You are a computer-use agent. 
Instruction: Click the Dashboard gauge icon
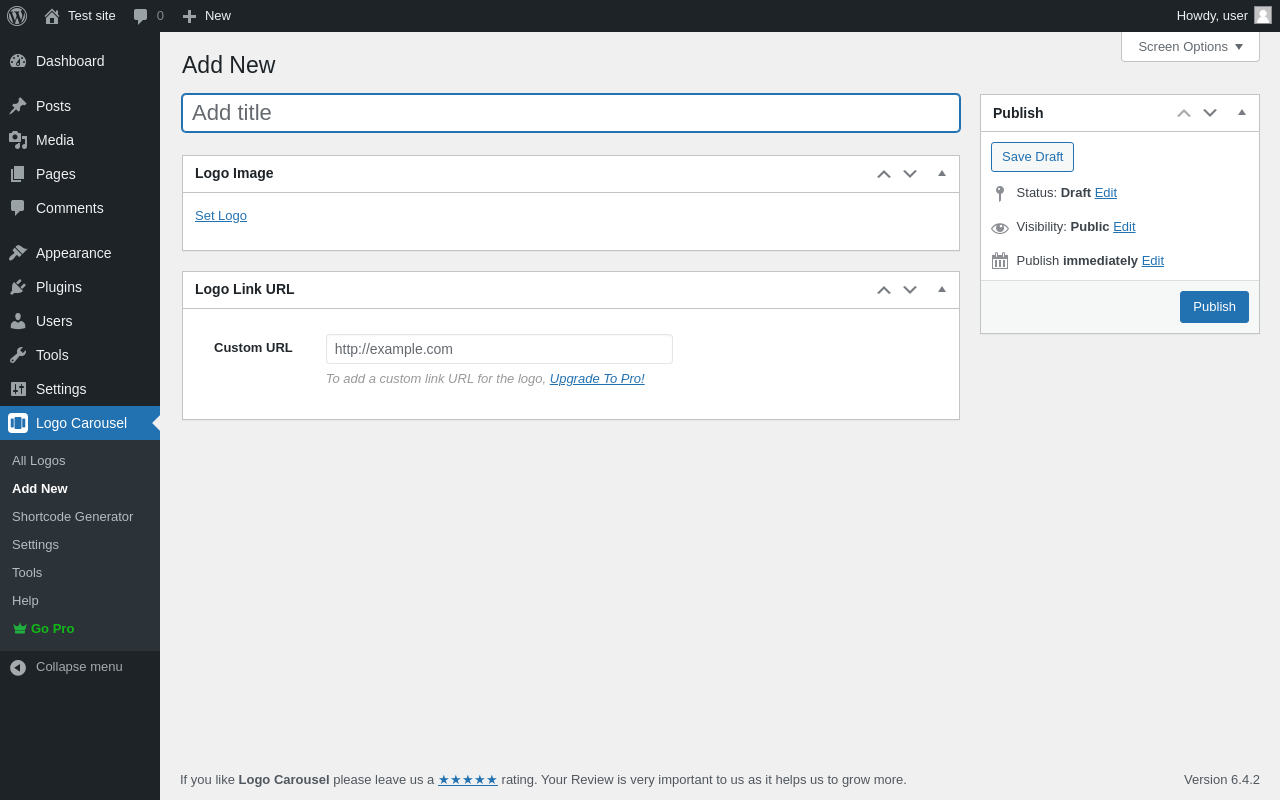pos(18,61)
